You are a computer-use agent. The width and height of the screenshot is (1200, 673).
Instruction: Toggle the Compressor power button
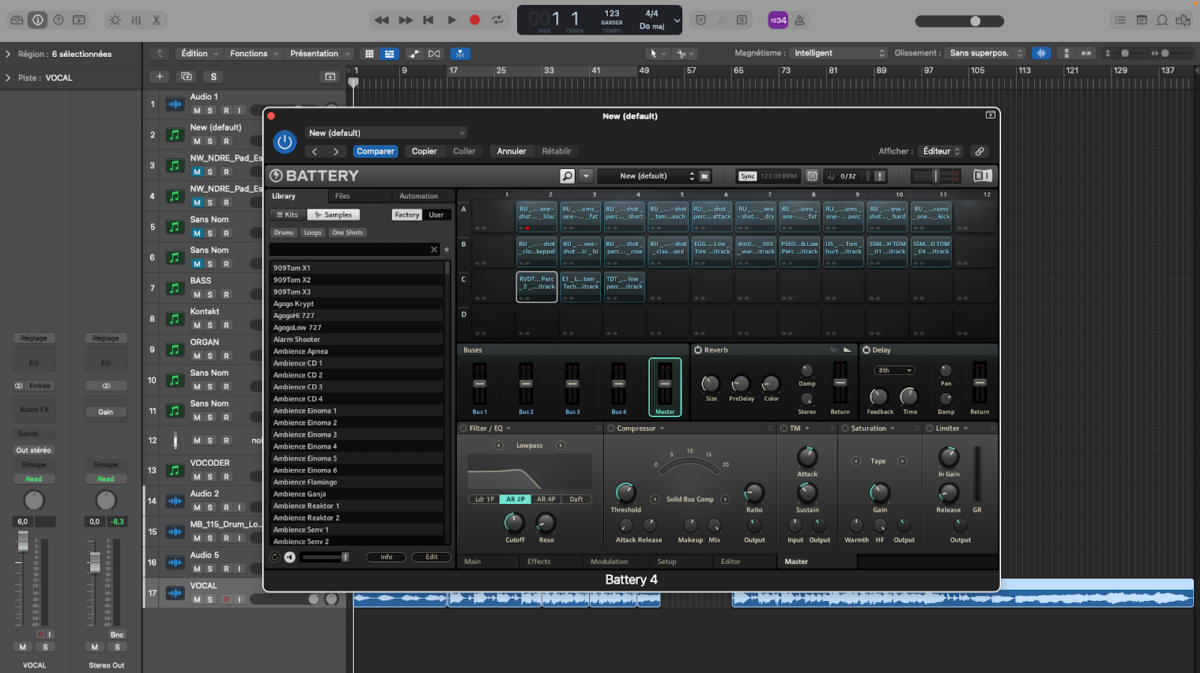pos(610,428)
